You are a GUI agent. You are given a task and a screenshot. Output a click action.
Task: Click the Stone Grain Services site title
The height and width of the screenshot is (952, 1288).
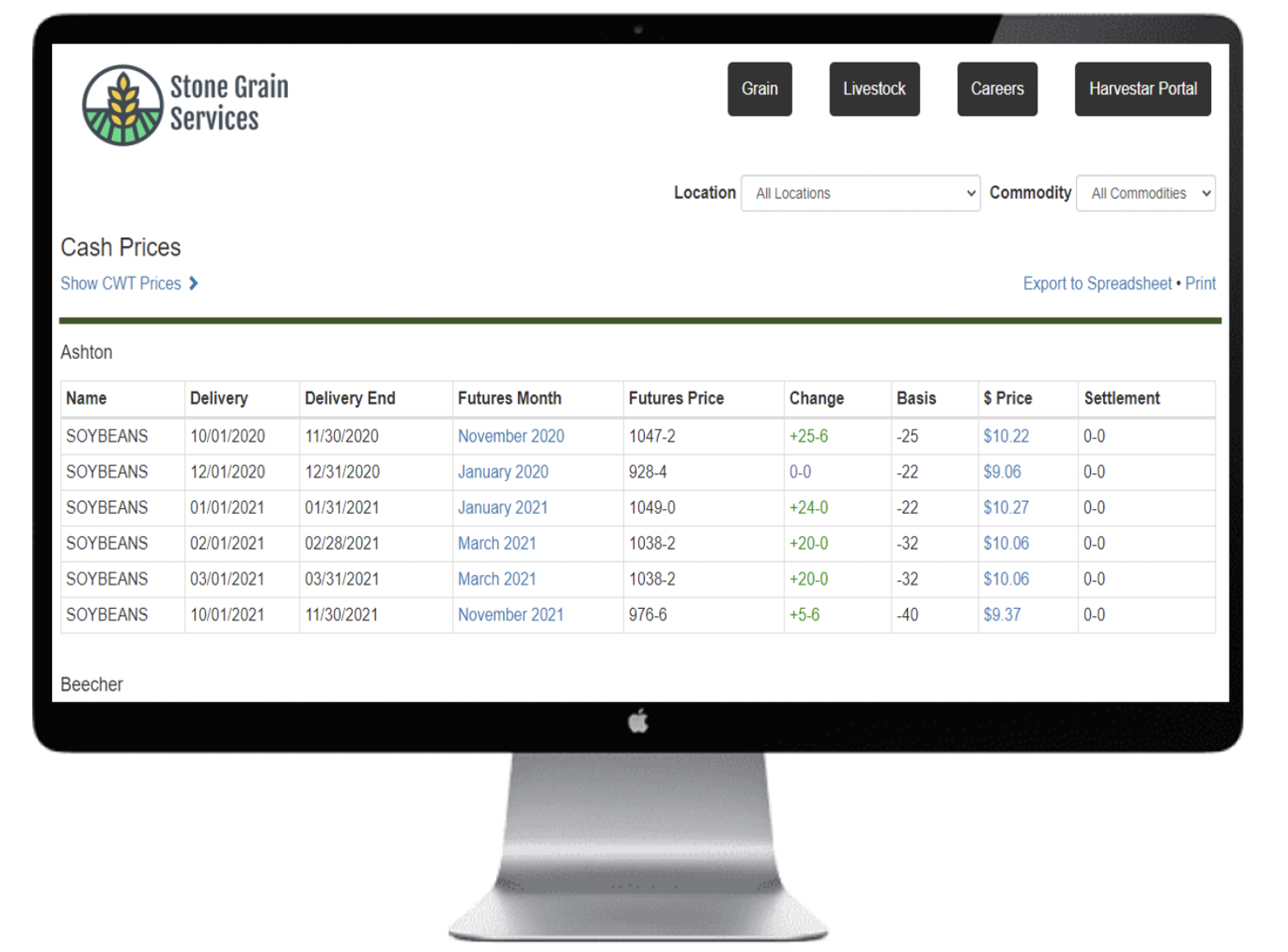[x=229, y=102]
